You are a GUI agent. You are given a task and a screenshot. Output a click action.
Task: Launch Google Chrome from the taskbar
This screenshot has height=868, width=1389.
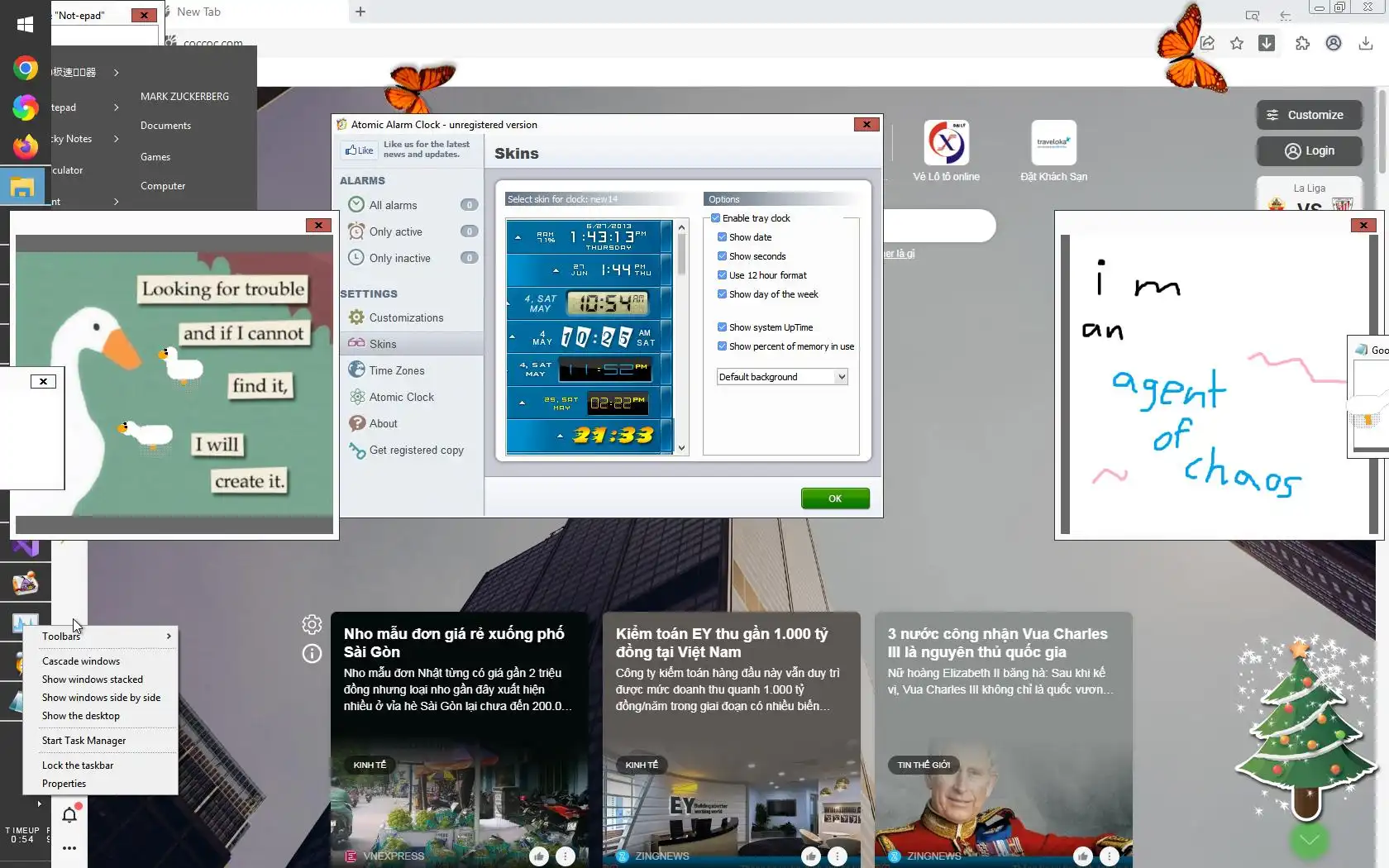(25, 68)
